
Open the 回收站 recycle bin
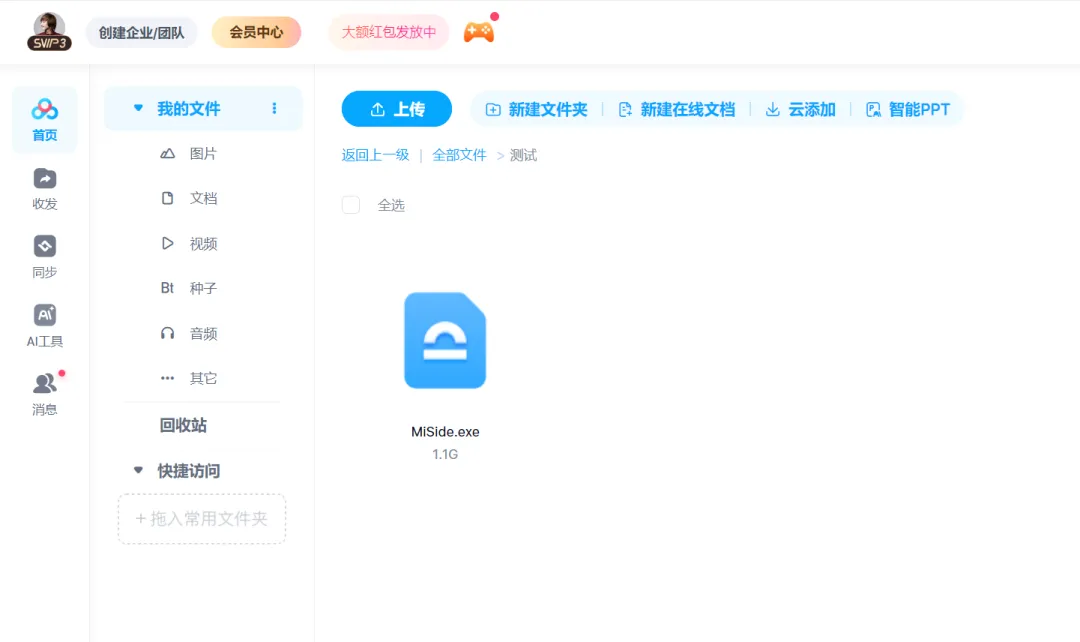pyautogui.click(x=183, y=425)
